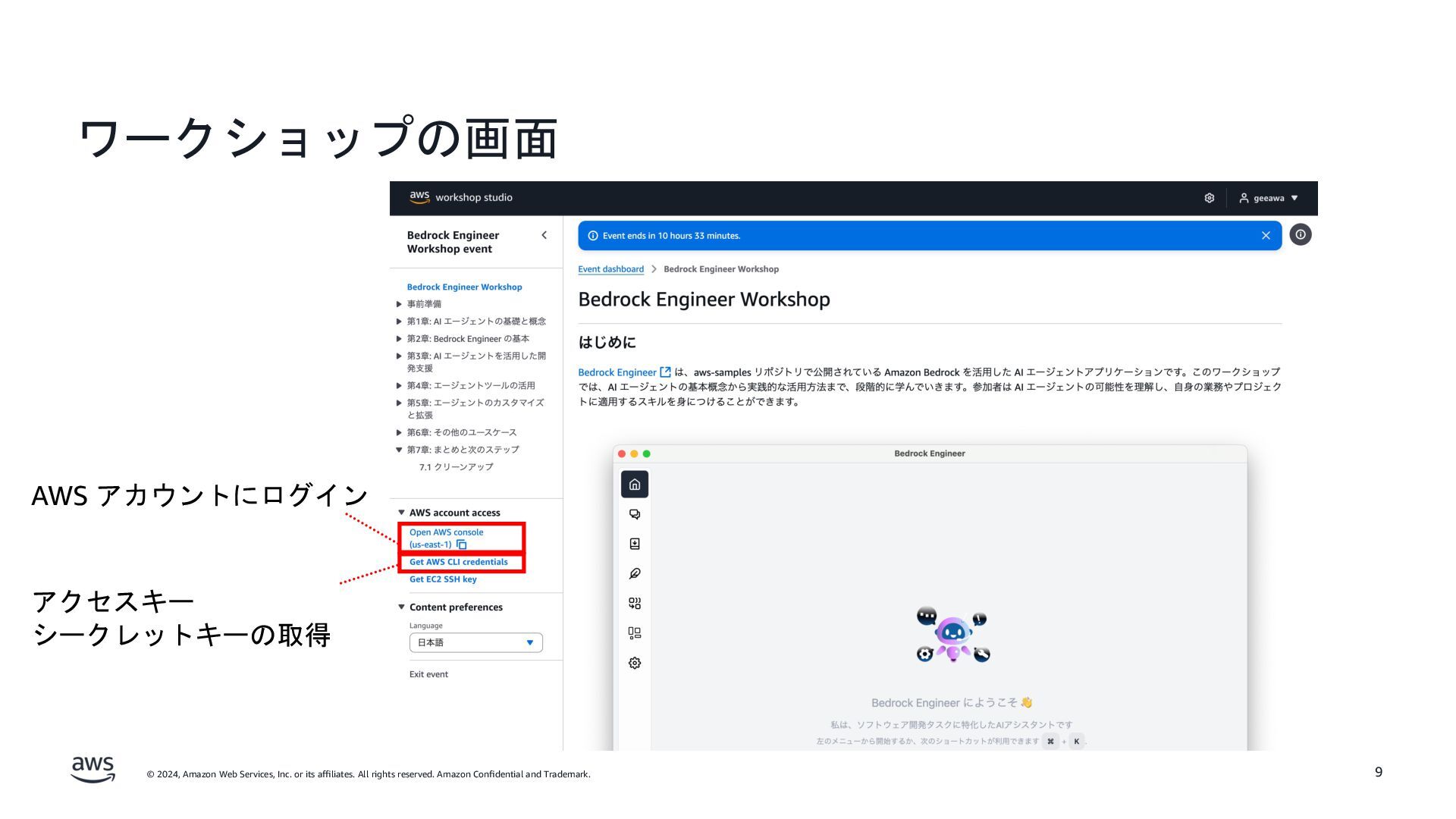1456x819 pixels.
Task: Click the layout blocks icon in Bedrock Engineer sidebar
Action: point(635,633)
